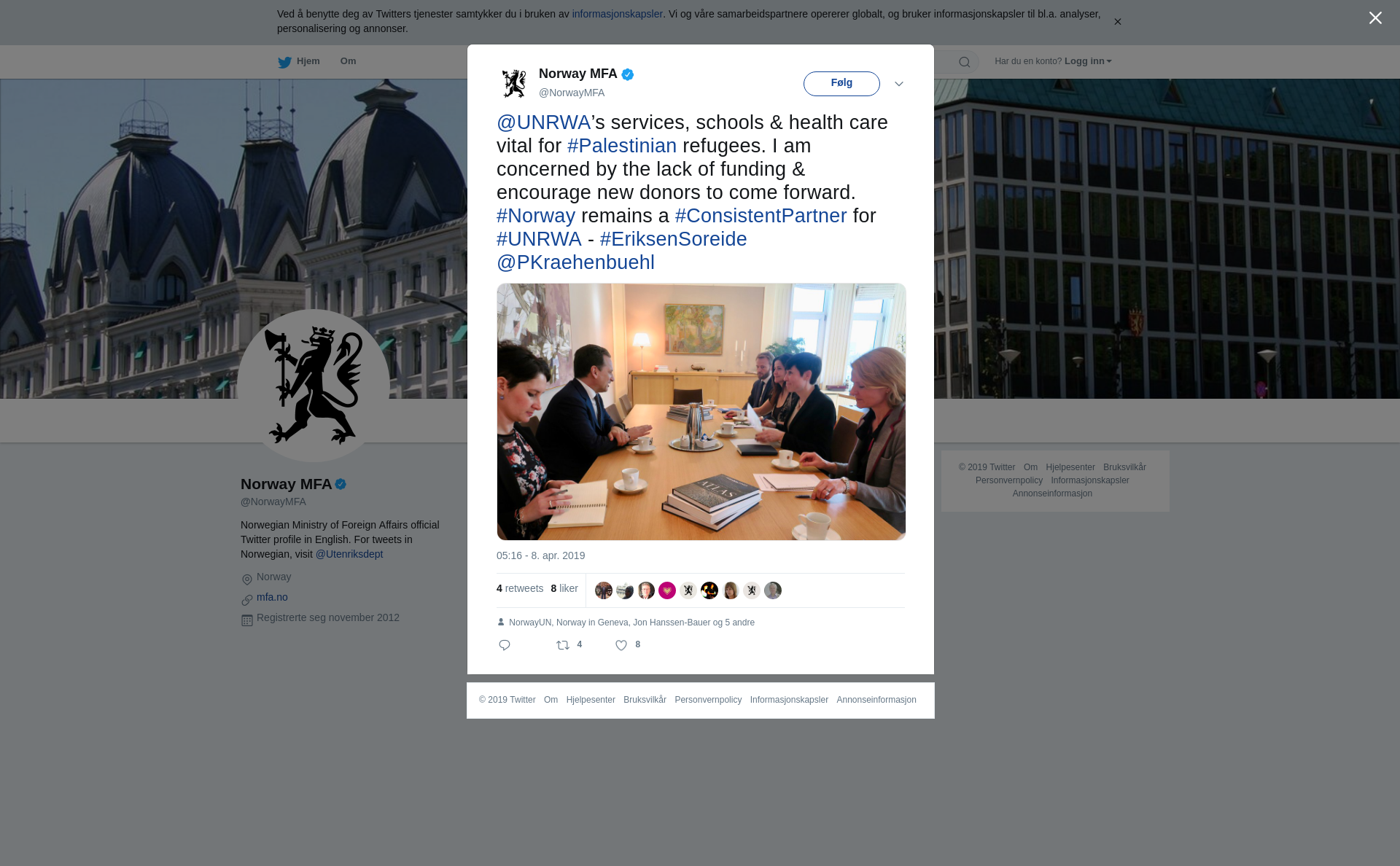Open Norway MFA avatar in tweet header
1400x866 pixels.
tap(514, 83)
